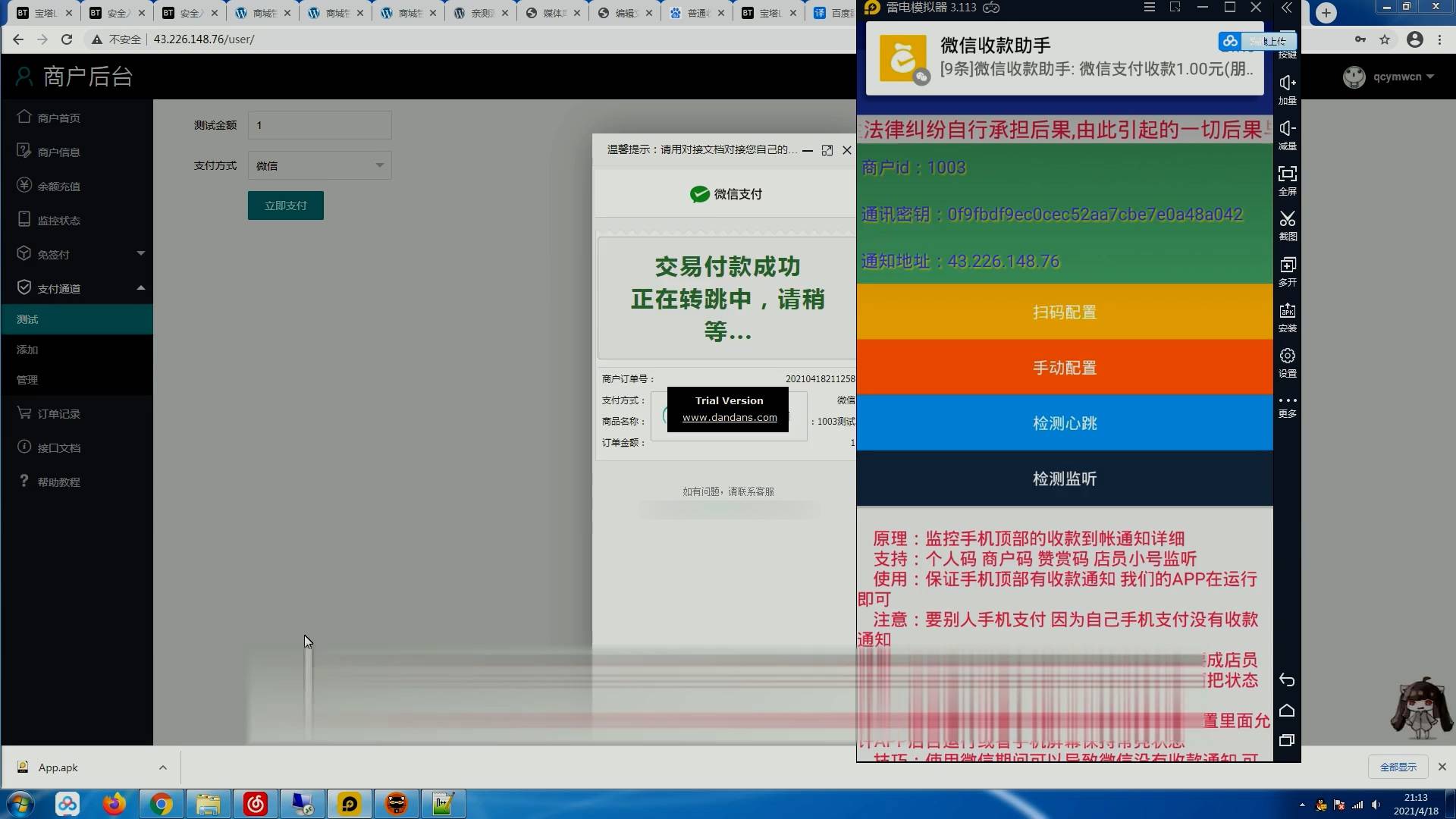Open the App.apk download chevron menu
Screen dimensions: 1456x819
[162, 767]
